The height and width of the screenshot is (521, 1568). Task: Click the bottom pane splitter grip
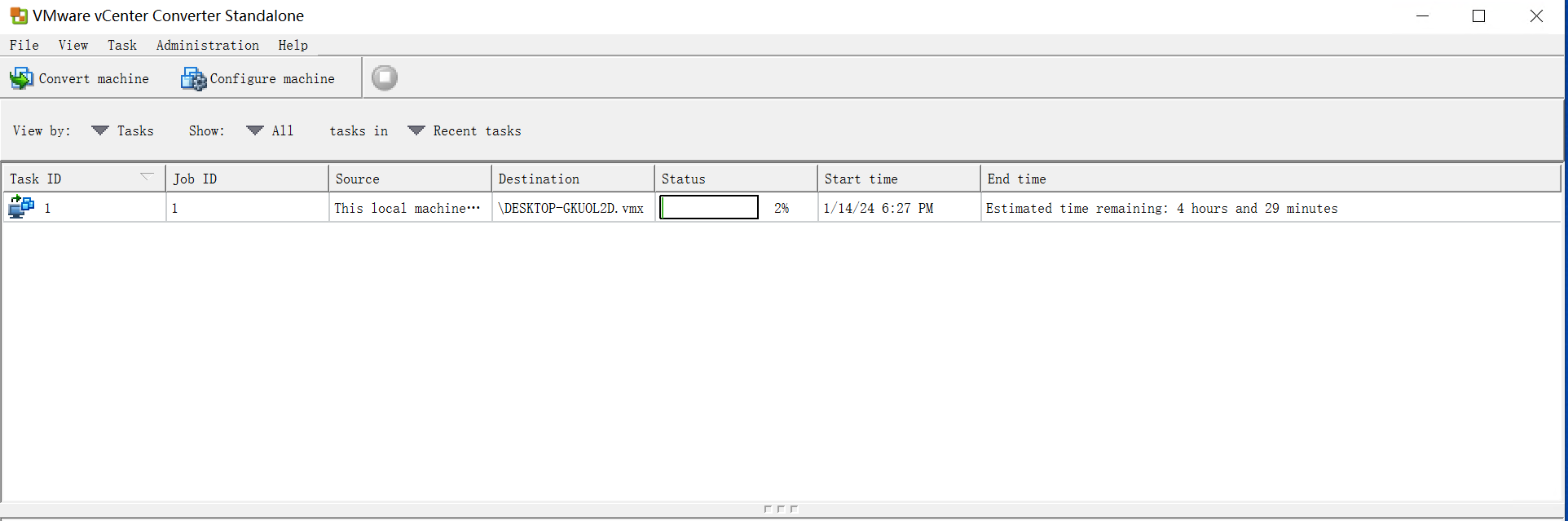[x=781, y=509]
